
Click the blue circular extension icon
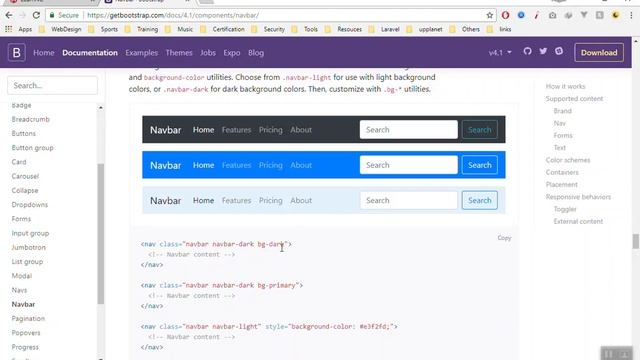521,16
